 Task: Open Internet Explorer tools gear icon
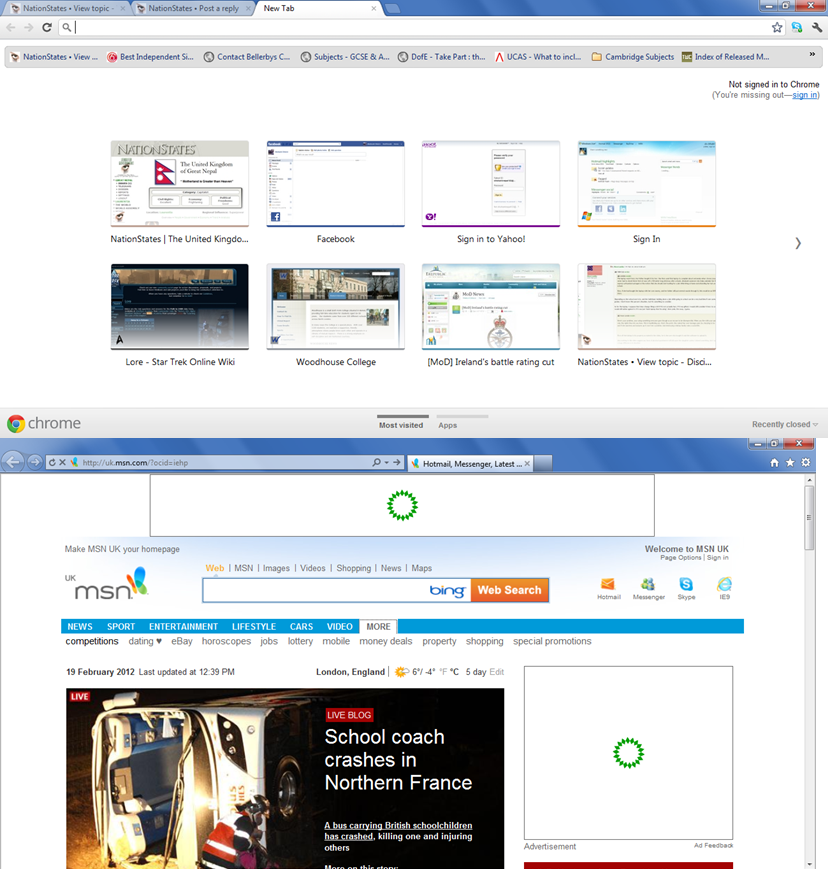pyautogui.click(x=806, y=463)
